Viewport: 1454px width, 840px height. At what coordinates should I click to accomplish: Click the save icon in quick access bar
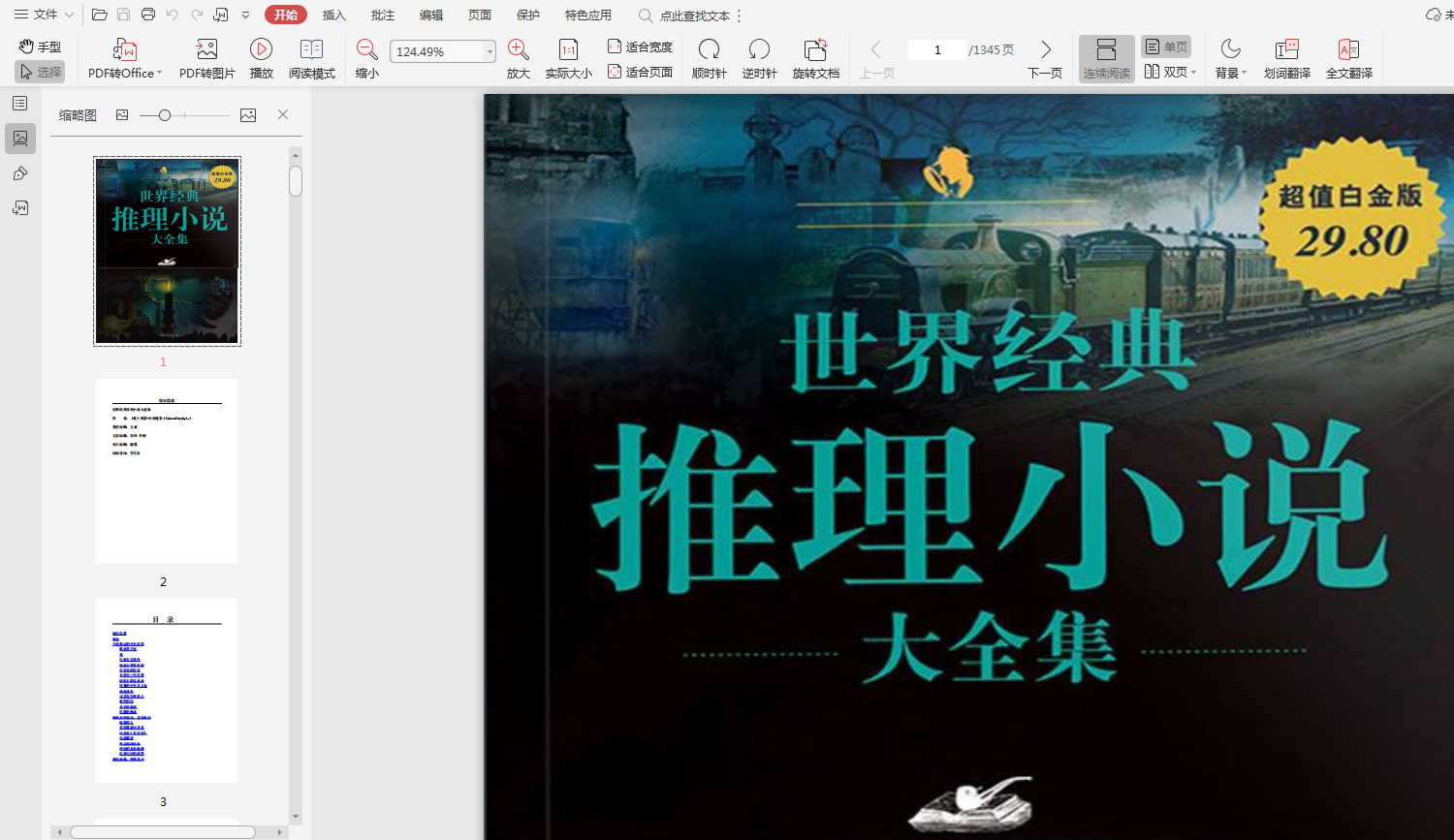pos(124,15)
